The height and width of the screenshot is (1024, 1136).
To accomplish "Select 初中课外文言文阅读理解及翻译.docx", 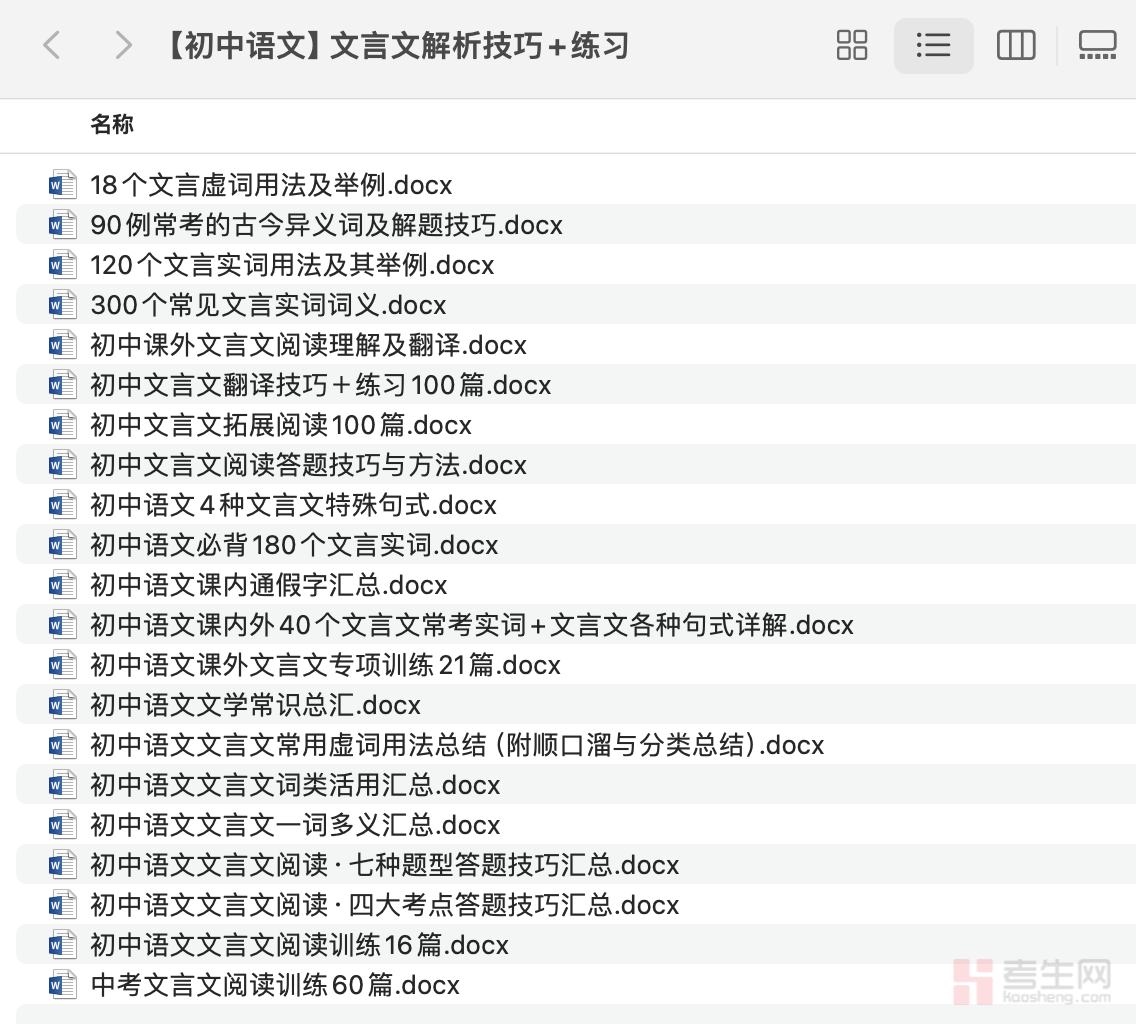I will coord(308,345).
